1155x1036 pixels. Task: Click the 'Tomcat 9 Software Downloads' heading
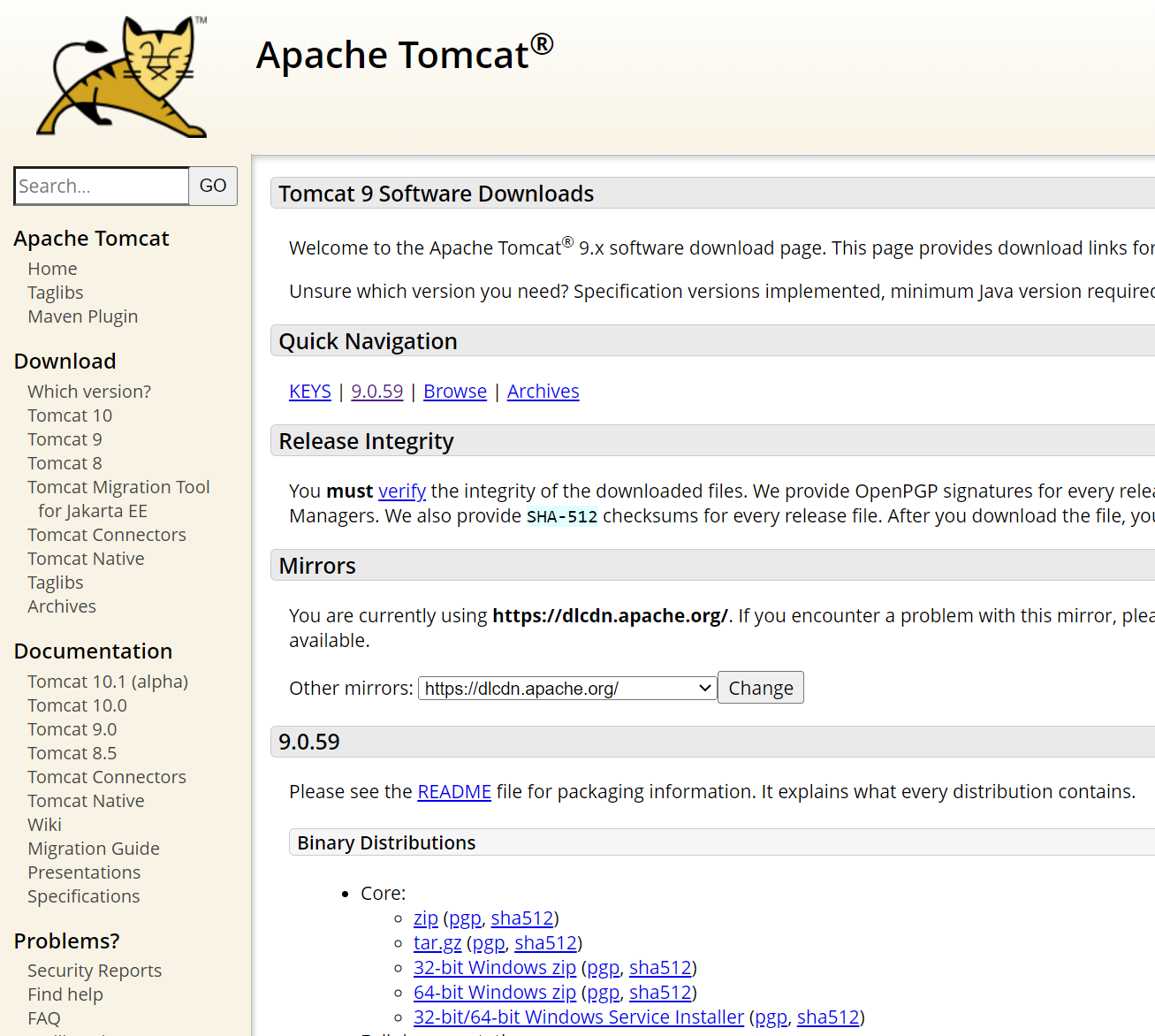(437, 194)
